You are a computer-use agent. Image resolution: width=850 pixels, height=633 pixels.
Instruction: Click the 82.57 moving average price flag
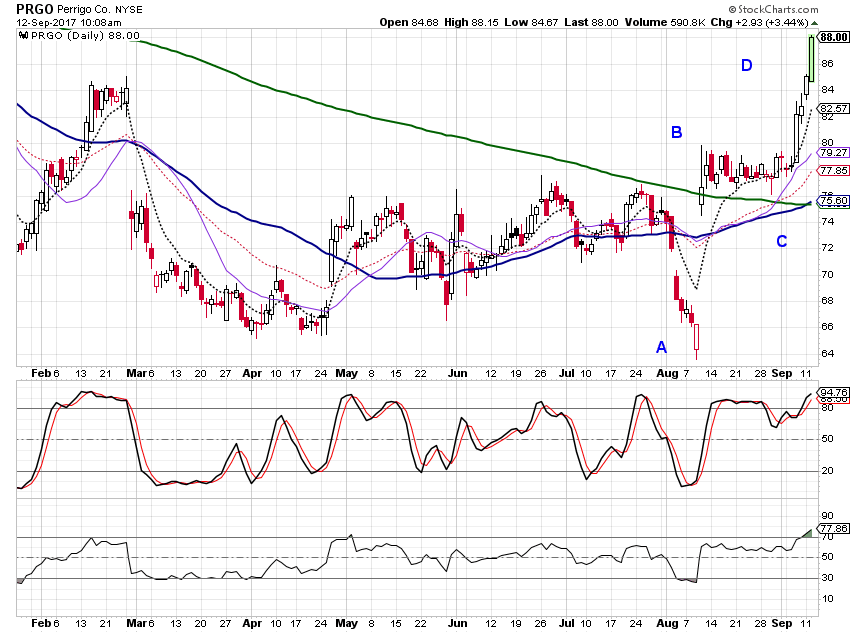point(833,108)
